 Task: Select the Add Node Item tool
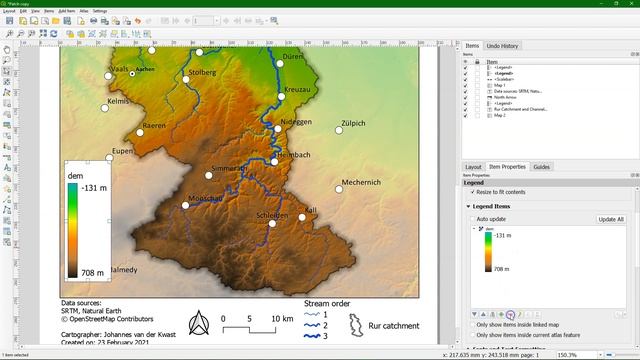point(7,210)
